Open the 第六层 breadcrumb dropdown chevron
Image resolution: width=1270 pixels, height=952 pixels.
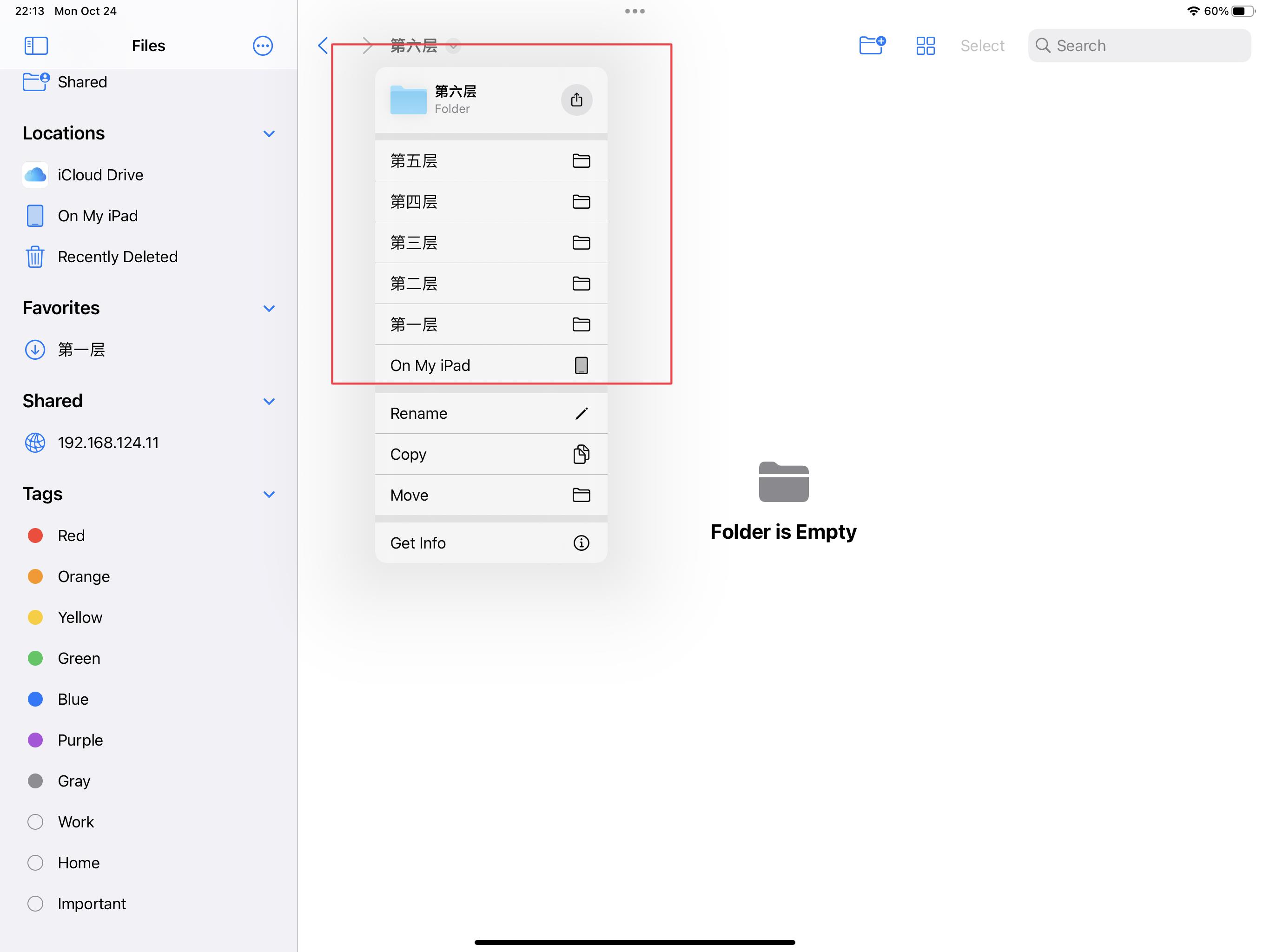(454, 46)
